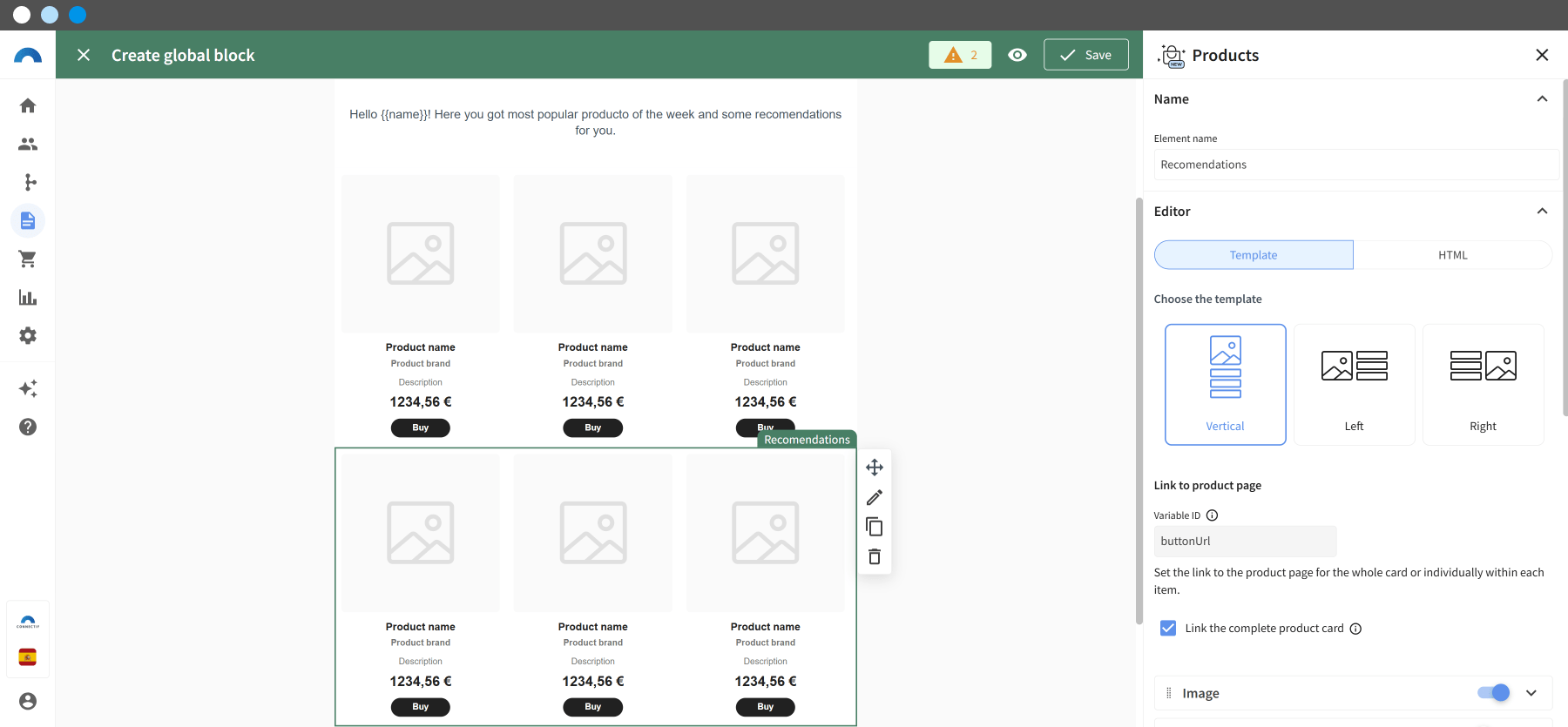Open the Home icon in the sidebar

click(28, 105)
